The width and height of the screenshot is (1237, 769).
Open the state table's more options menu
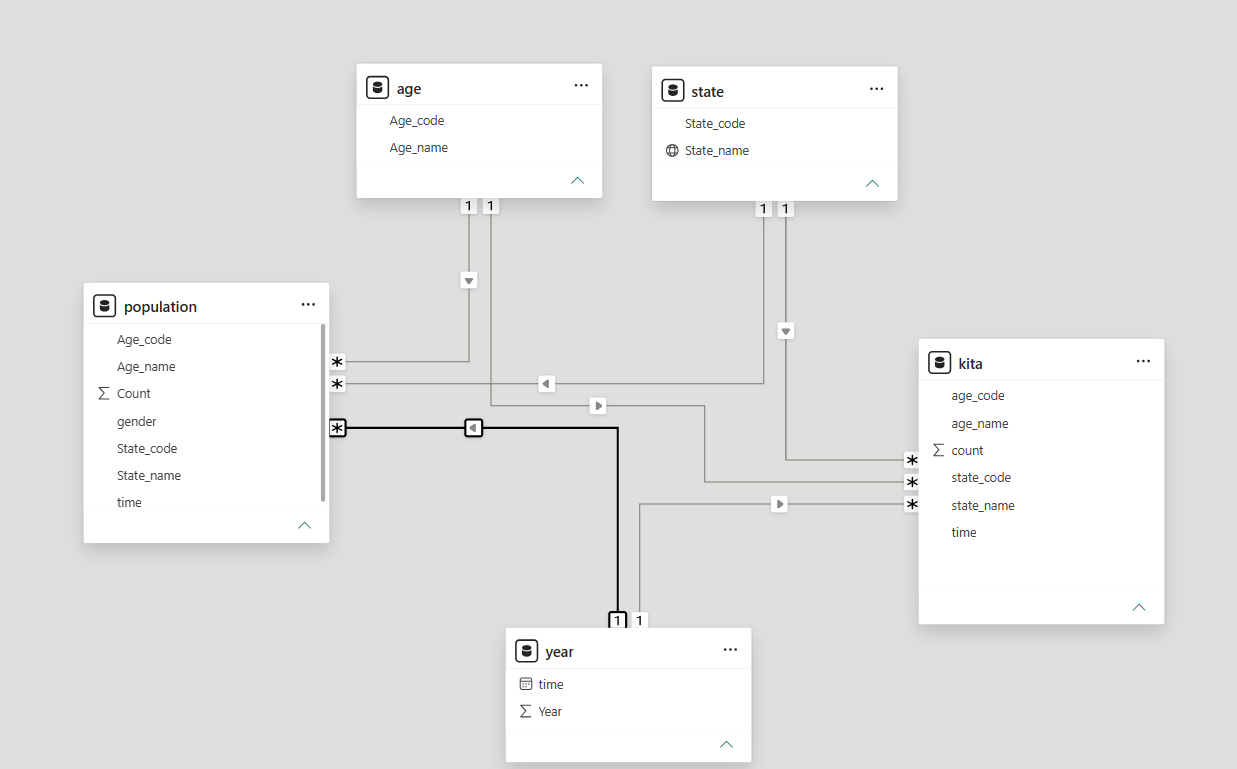coord(877,89)
